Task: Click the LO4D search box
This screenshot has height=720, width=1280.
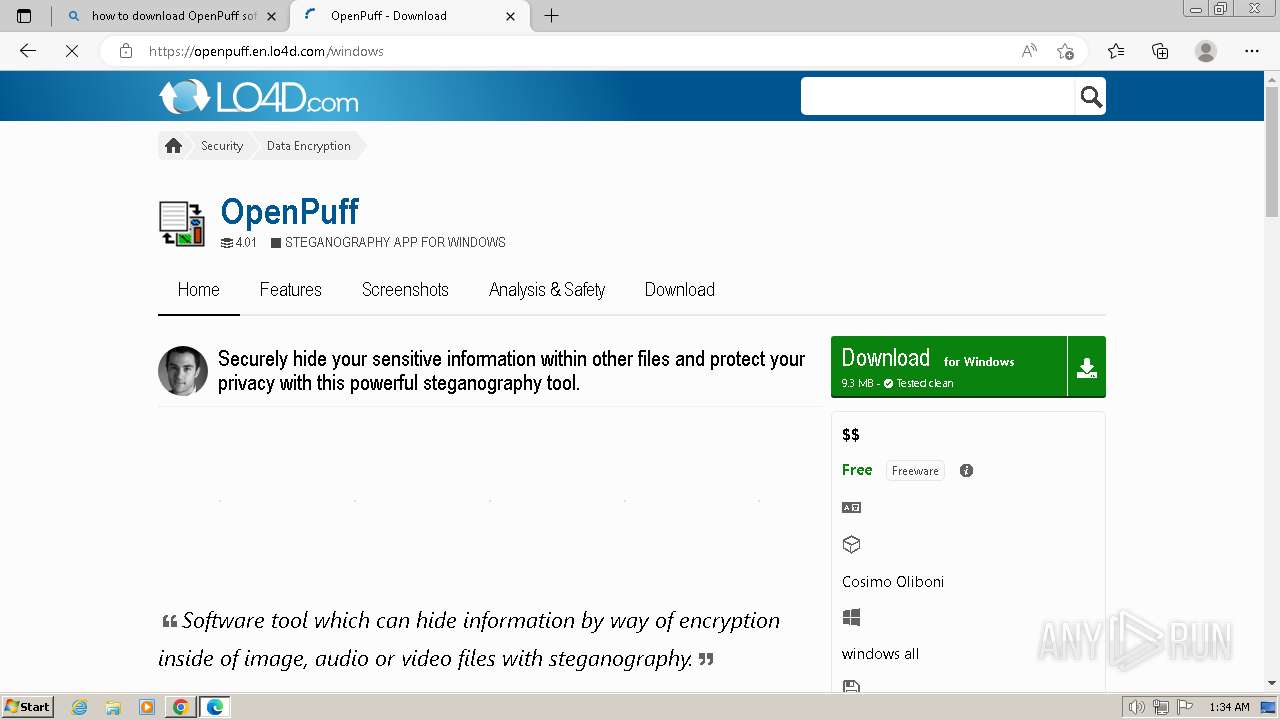Action: pos(938,96)
